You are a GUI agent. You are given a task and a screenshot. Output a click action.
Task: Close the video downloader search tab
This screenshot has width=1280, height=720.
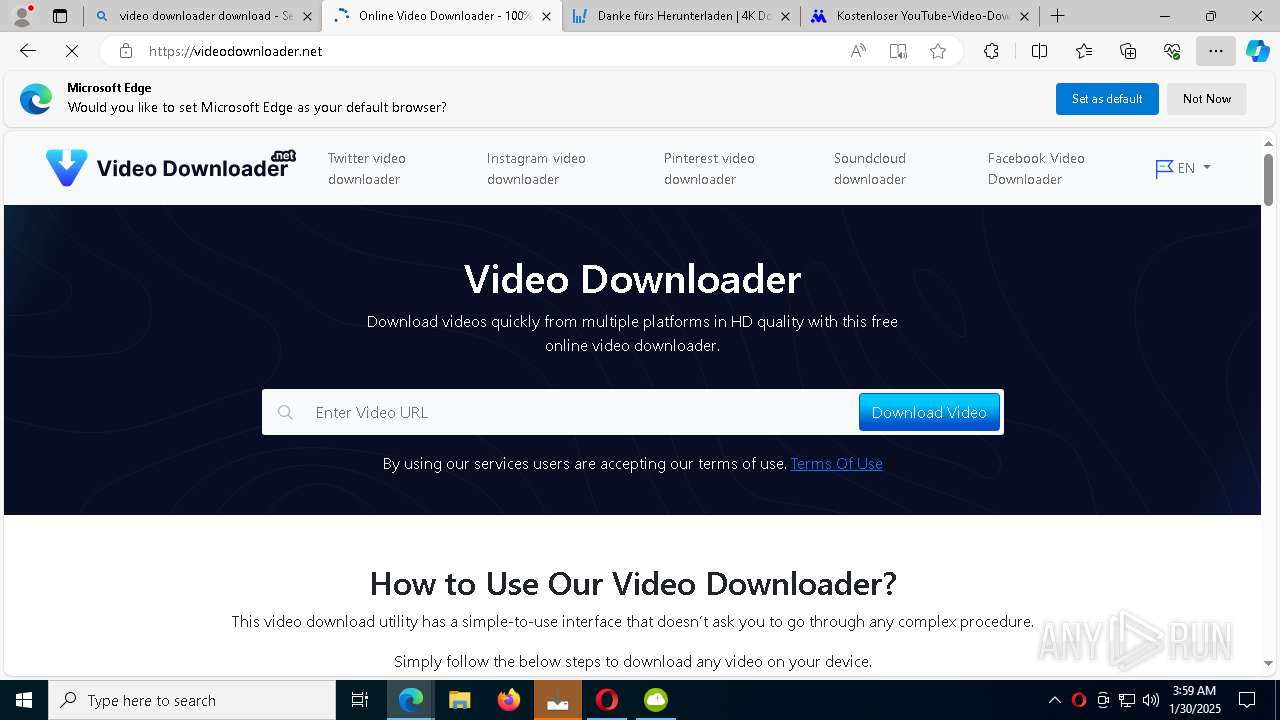(307, 16)
